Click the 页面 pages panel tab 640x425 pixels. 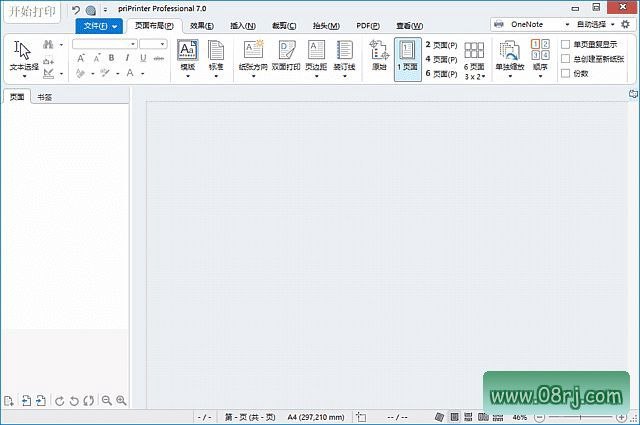click(x=17, y=97)
